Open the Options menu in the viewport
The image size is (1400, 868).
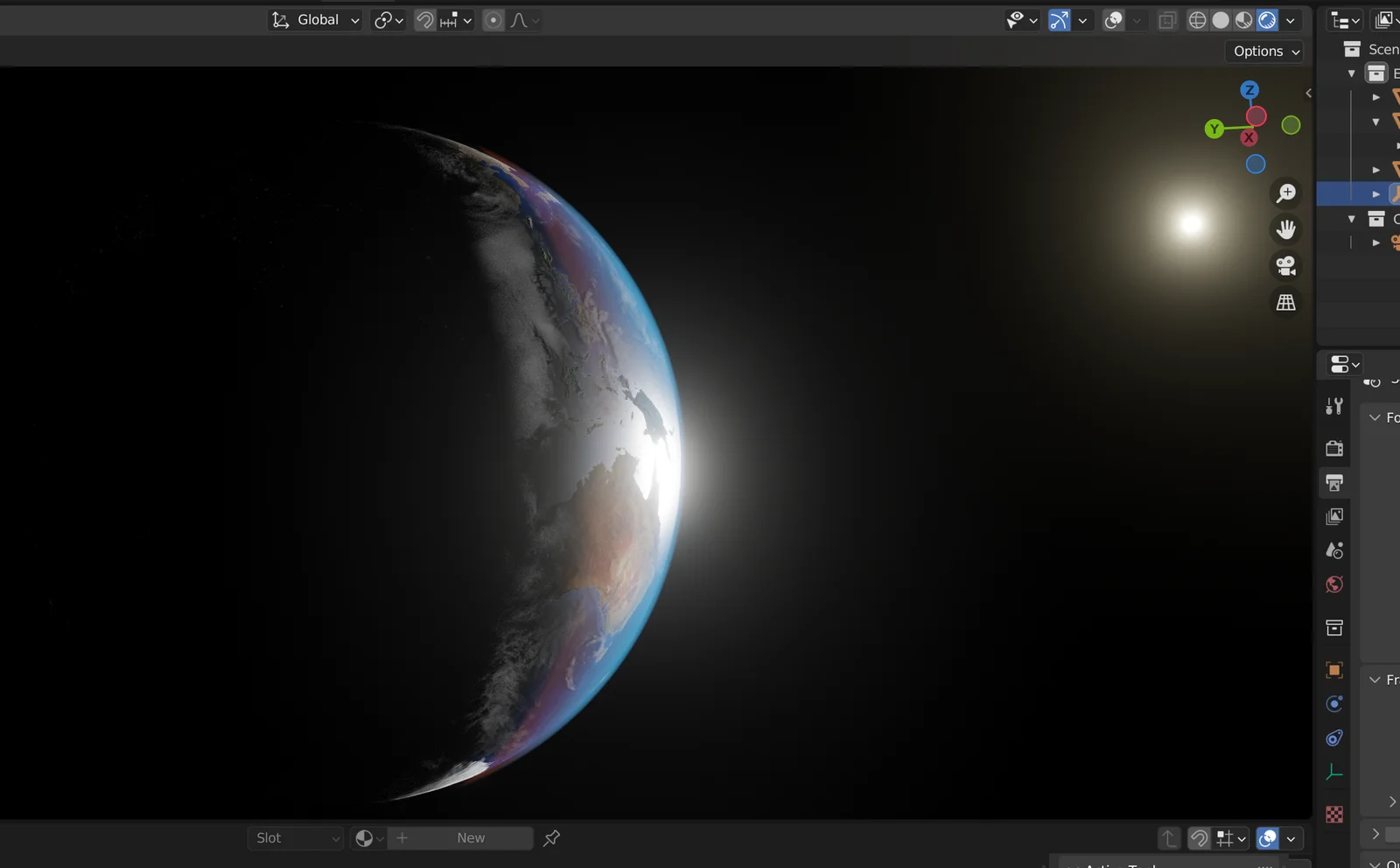point(1263,51)
